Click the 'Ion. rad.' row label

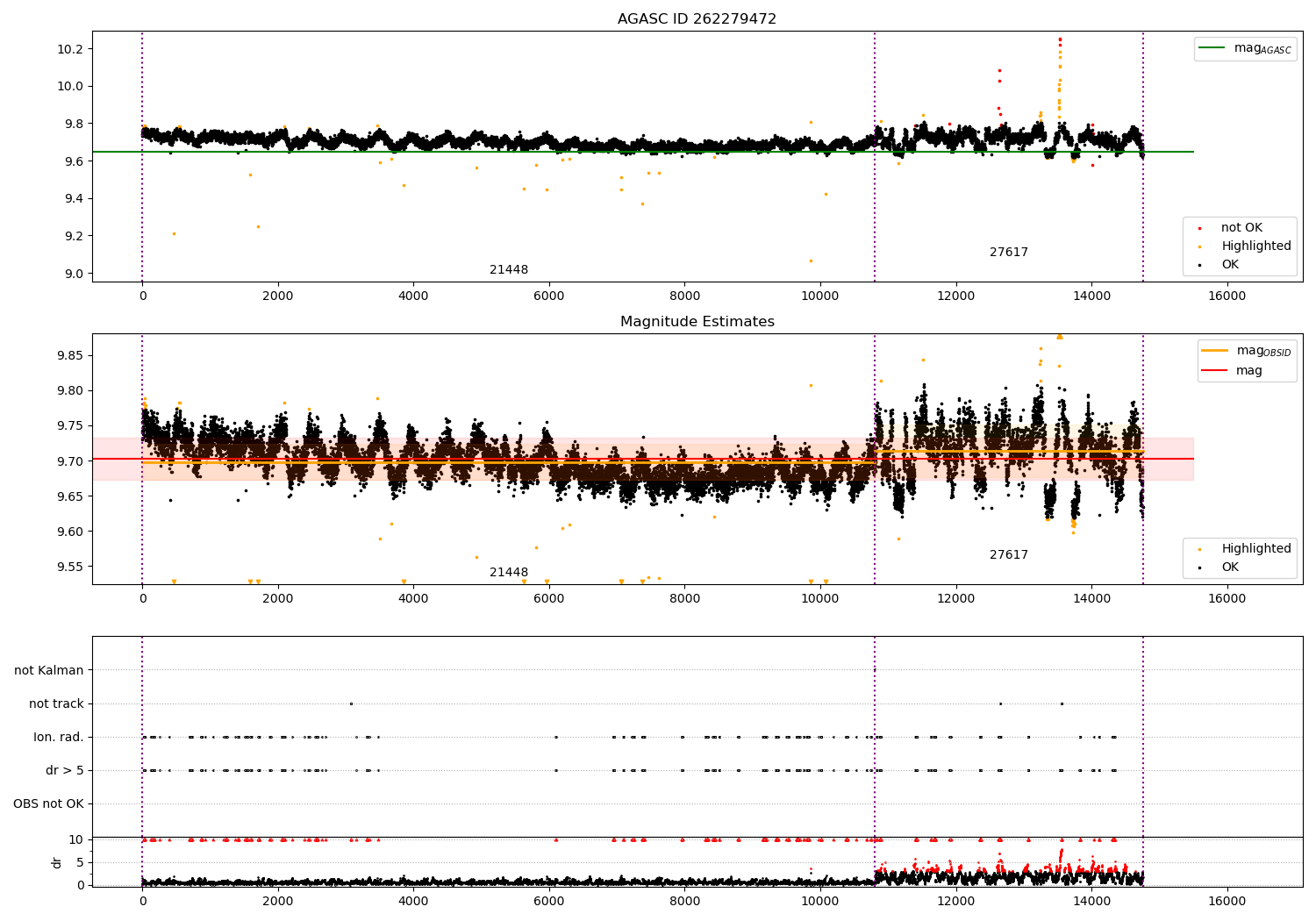click(59, 738)
